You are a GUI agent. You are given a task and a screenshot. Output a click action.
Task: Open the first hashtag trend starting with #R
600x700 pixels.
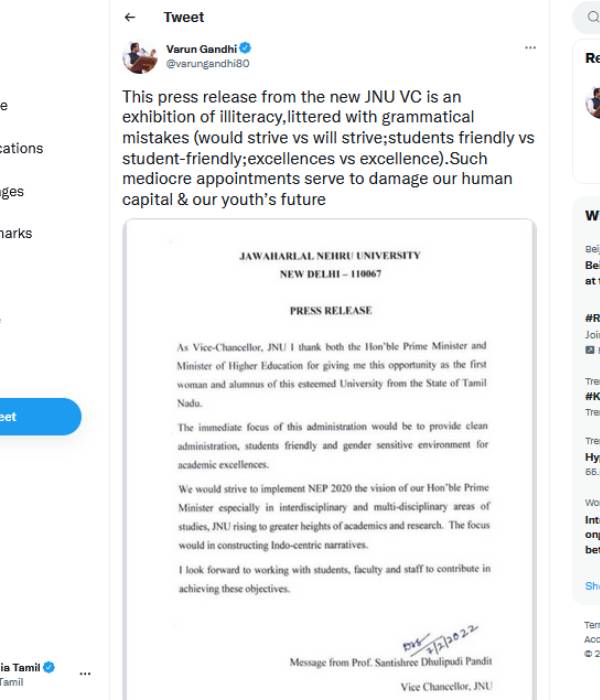(x=592, y=317)
